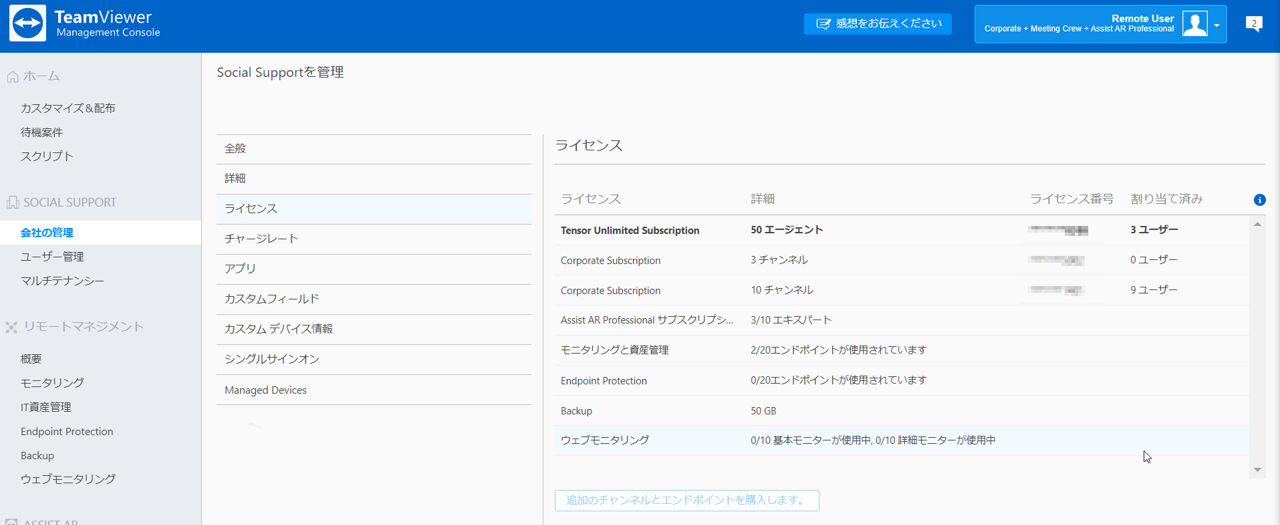Click the Remote User avatar icon
Screen dimensions: 1280x525
(x=1194, y=24)
